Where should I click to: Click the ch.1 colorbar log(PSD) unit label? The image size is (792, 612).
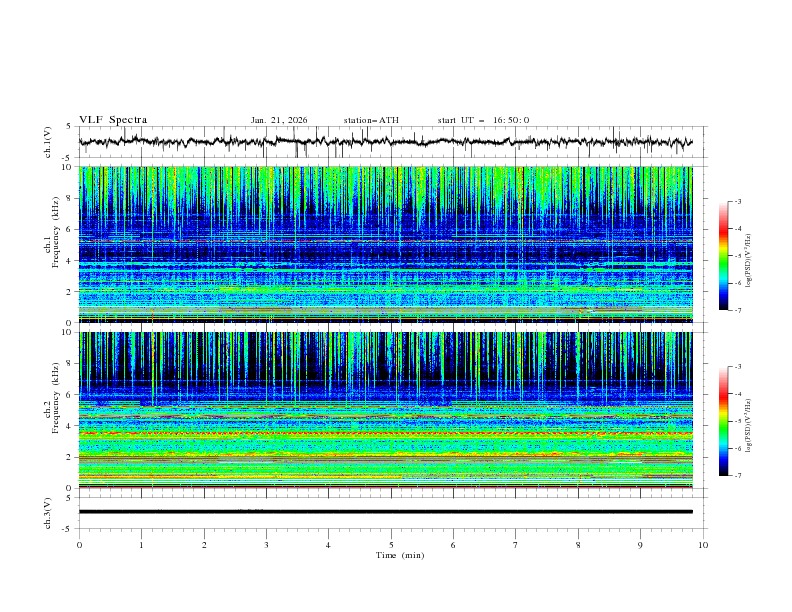tap(748, 261)
